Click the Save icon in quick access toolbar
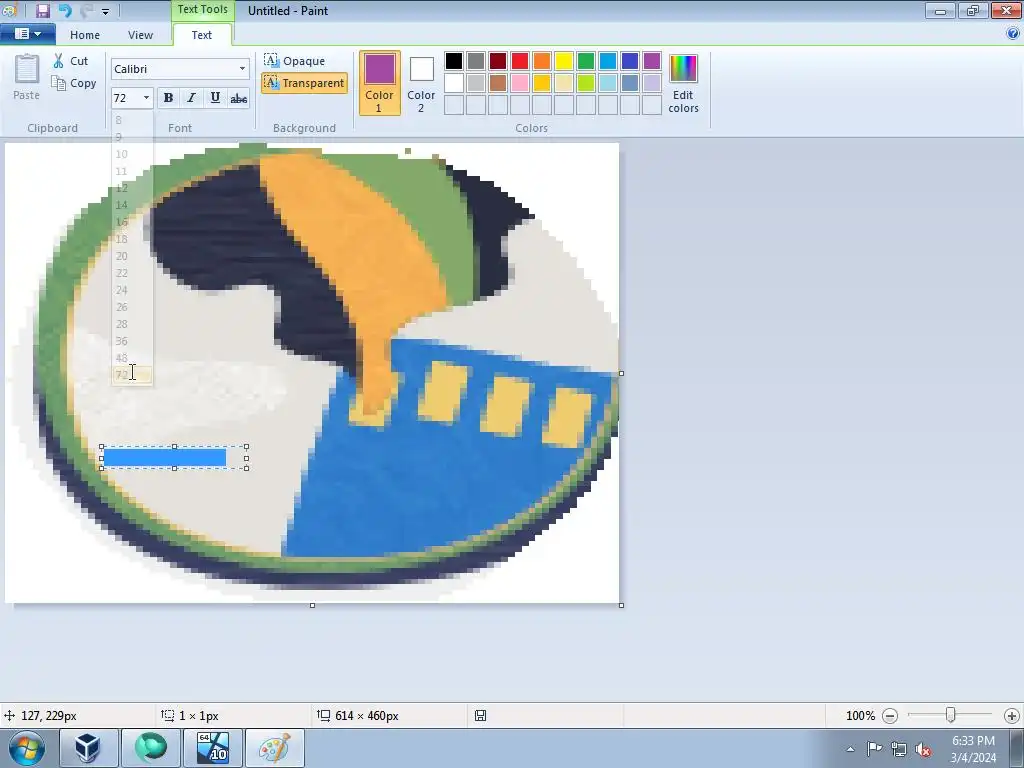 click(42, 10)
